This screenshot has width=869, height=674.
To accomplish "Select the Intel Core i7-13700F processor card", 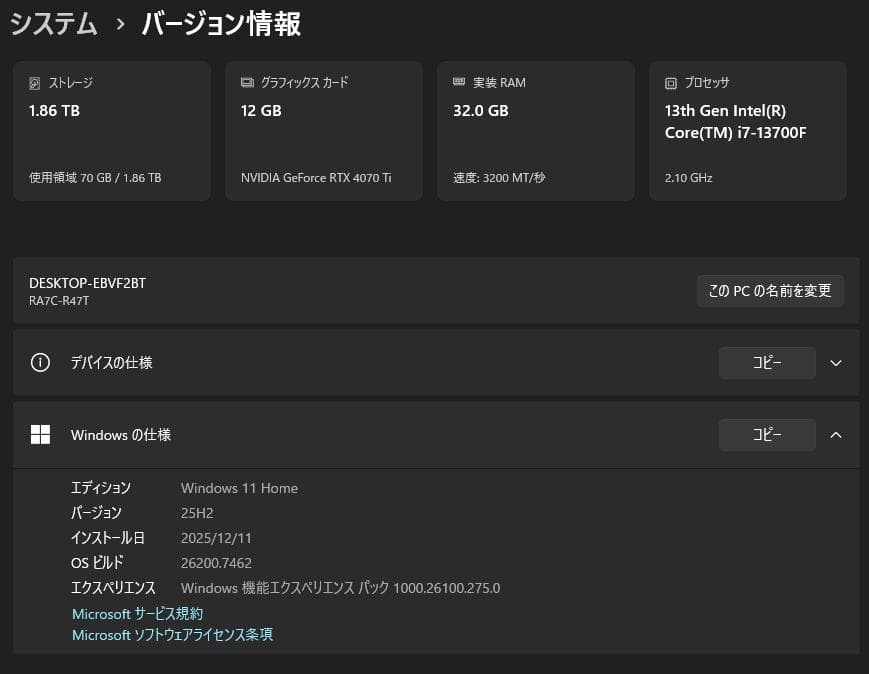I will (x=747, y=130).
